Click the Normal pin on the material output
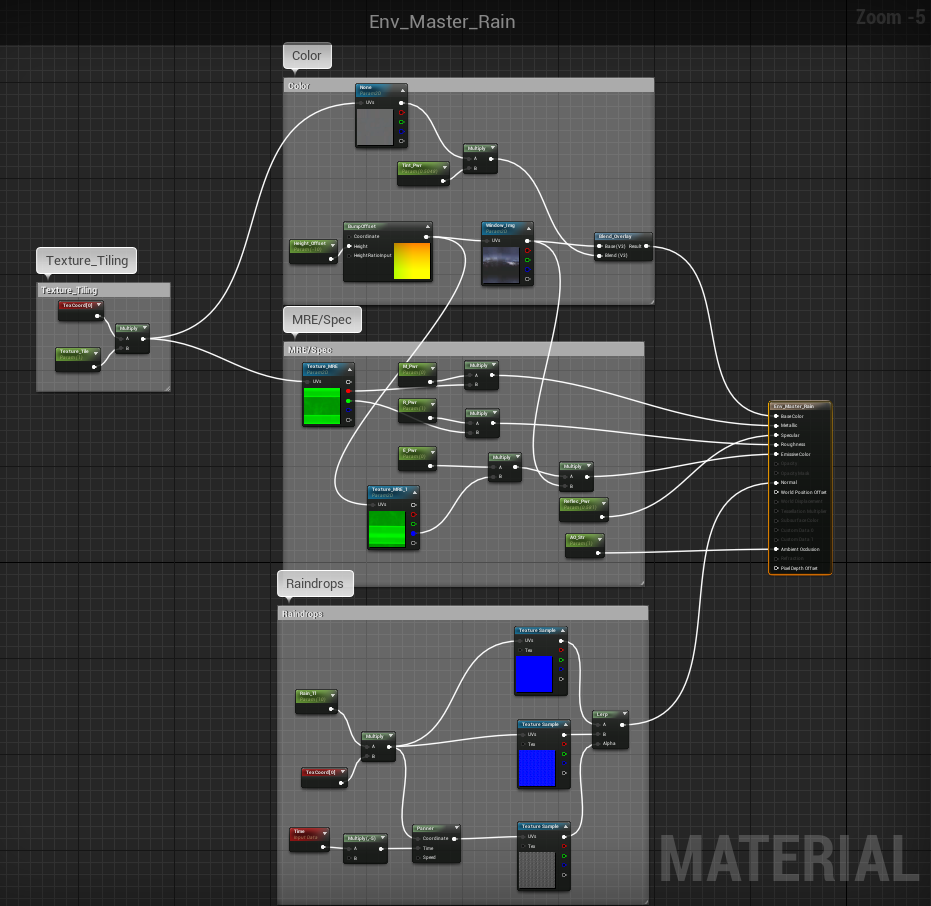Screen dimensions: 931x906 click(x=776, y=483)
